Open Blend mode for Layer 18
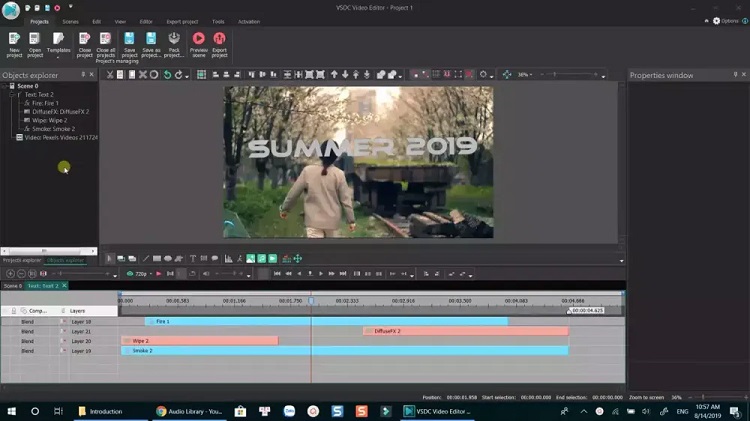This screenshot has width=750, height=421. 27,321
